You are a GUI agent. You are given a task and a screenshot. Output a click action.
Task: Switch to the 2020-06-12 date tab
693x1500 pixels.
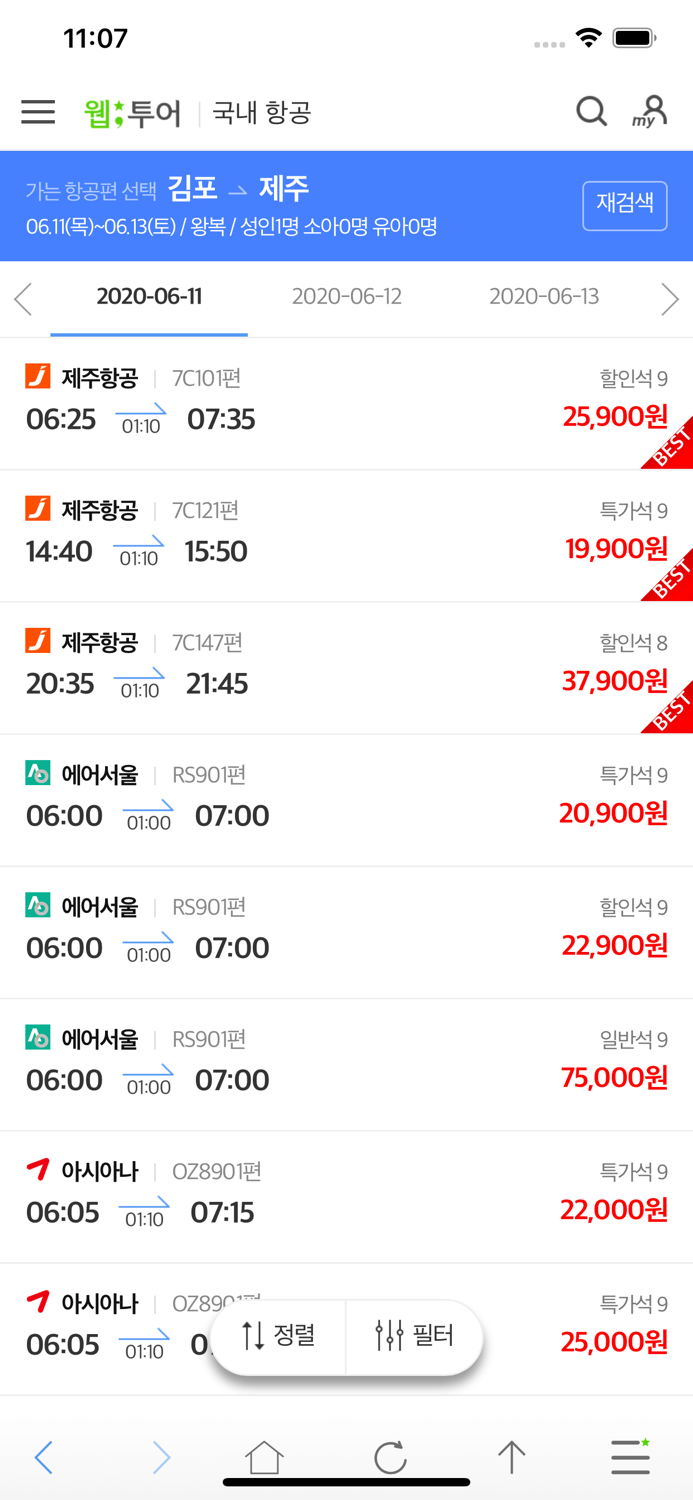click(346, 297)
